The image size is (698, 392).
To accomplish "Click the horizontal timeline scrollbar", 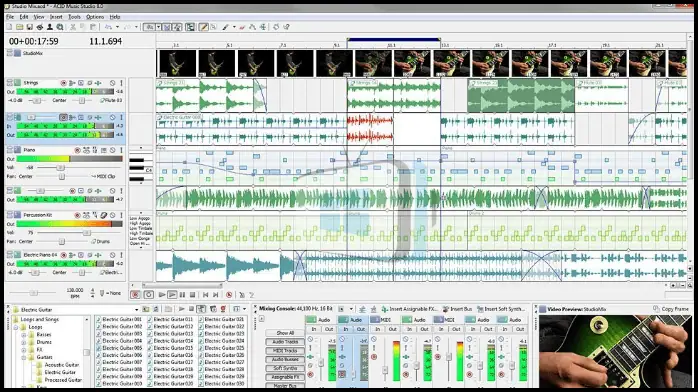I will [183, 285].
